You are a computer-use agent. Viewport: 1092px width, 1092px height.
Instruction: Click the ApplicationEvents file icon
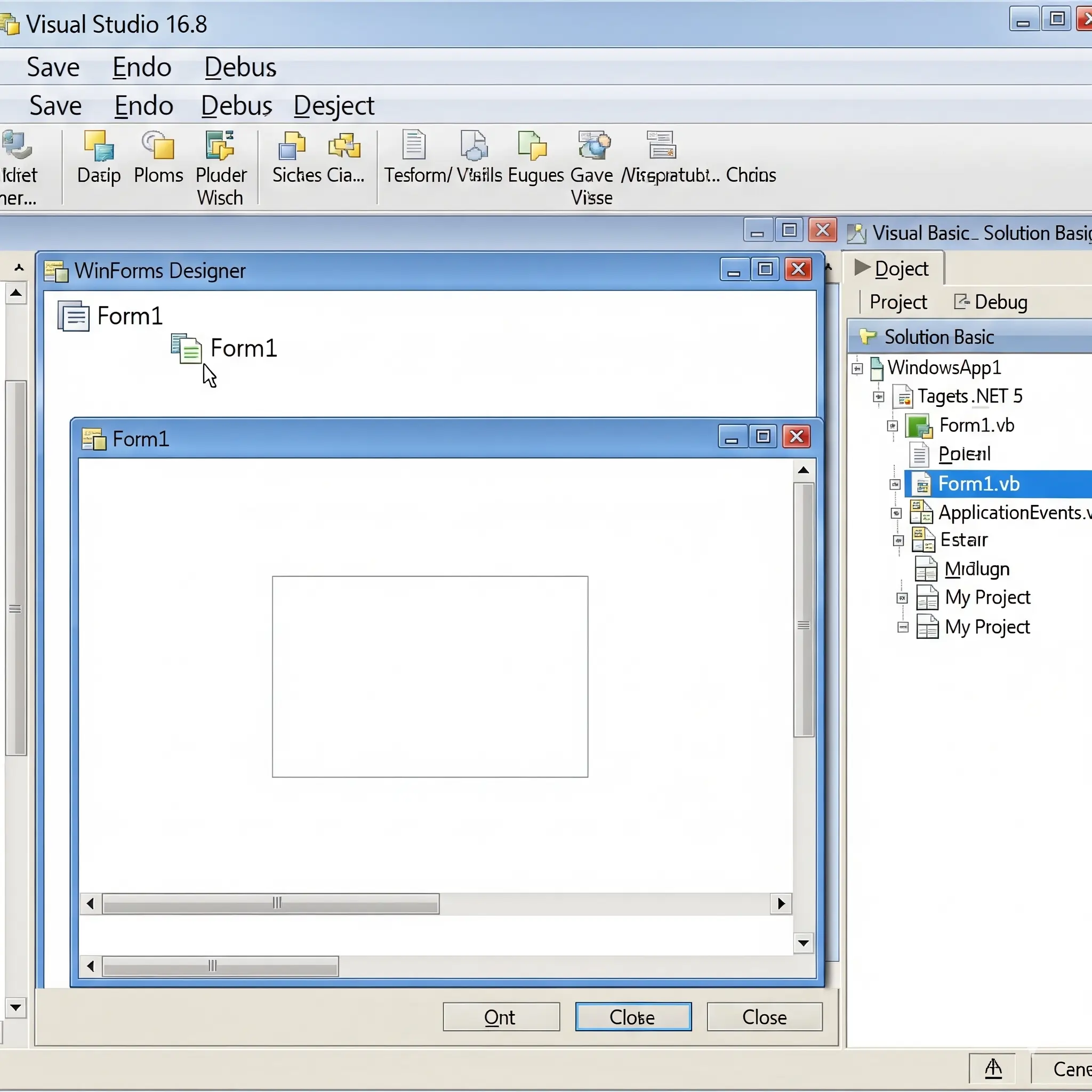(x=921, y=512)
